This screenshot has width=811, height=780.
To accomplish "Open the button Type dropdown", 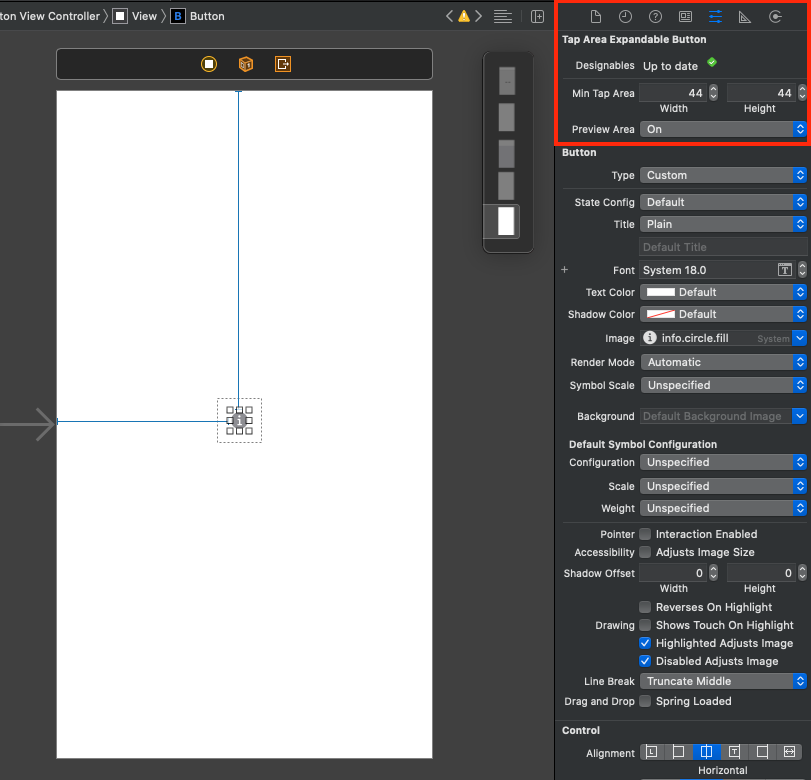I will 723,175.
